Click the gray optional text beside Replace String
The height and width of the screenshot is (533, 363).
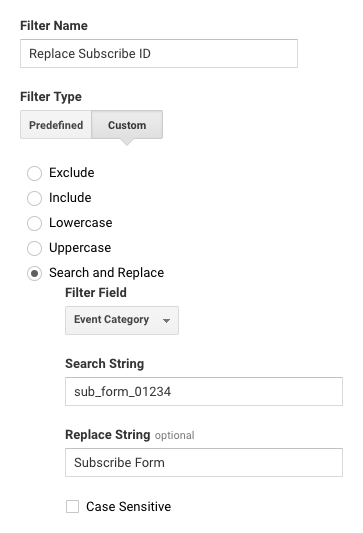click(175, 435)
